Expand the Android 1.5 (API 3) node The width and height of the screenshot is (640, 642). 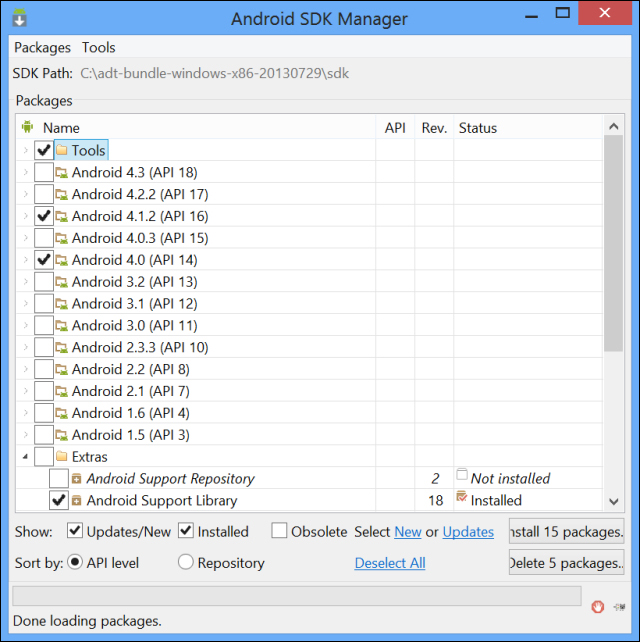pyautogui.click(x=26, y=435)
